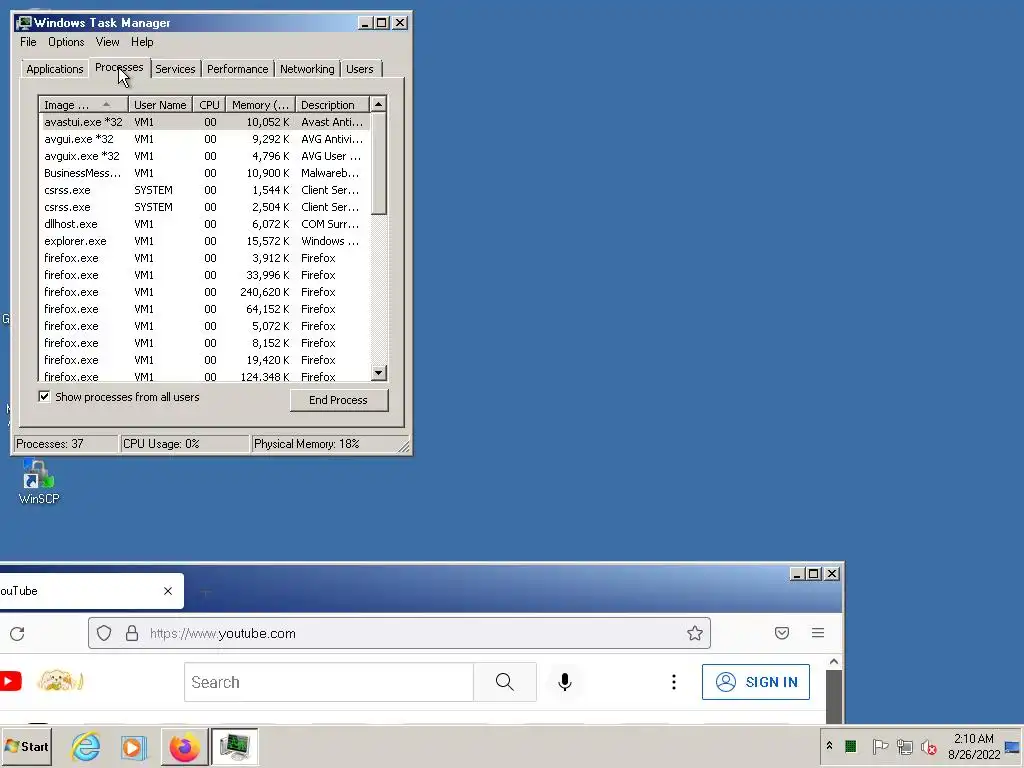Click the End Process button
This screenshot has width=1024, height=768.
click(x=339, y=400)
